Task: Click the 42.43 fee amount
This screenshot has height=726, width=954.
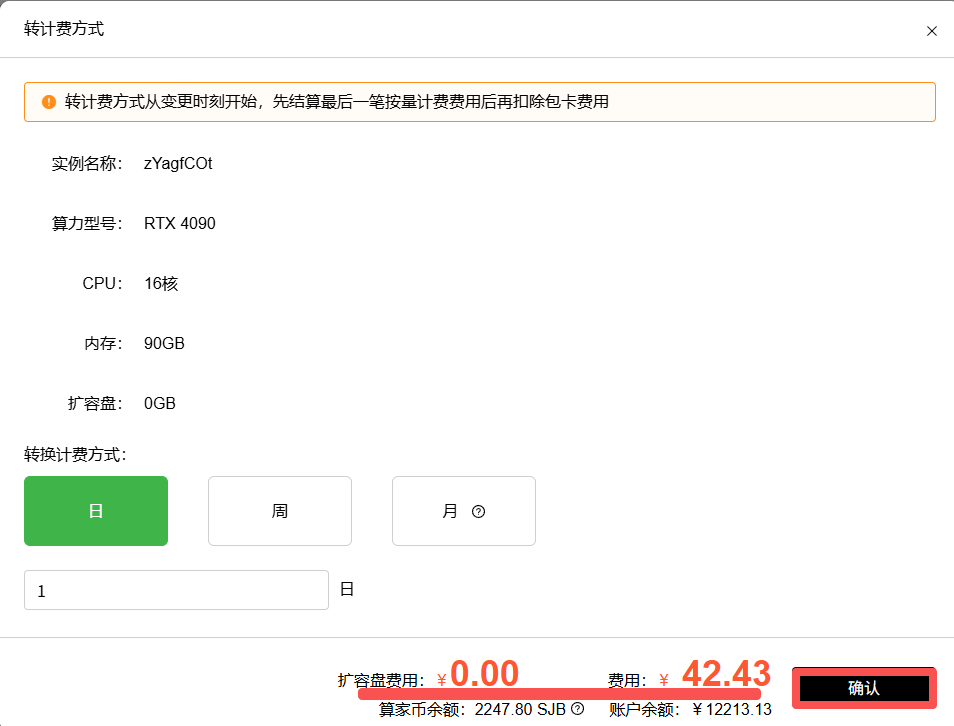Action: [726, 674]
